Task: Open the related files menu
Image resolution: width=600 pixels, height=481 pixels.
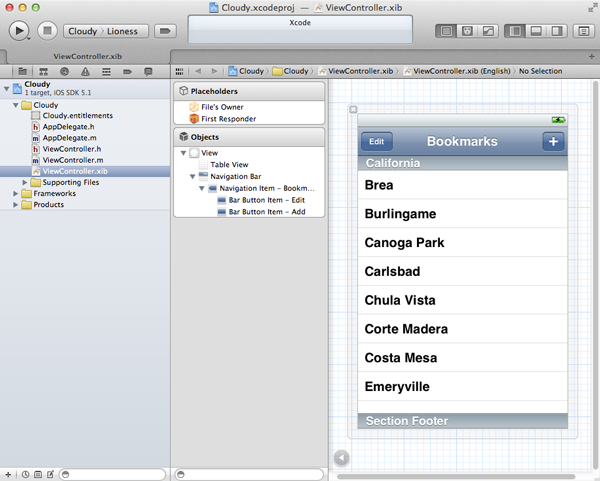Action: point(179,71)
